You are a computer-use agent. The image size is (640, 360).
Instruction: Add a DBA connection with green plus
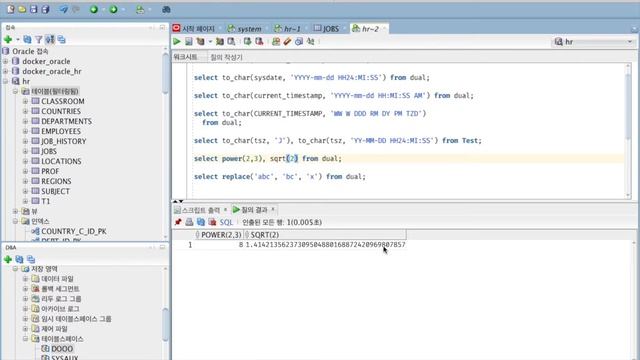pyautogui.click(x=8, y=259)
